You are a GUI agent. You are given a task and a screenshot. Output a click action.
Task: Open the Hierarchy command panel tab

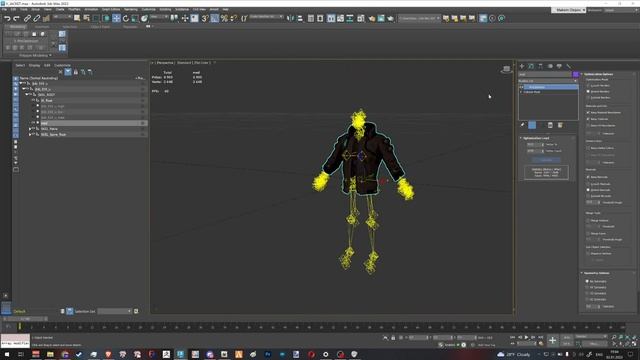tap(540, 66)
